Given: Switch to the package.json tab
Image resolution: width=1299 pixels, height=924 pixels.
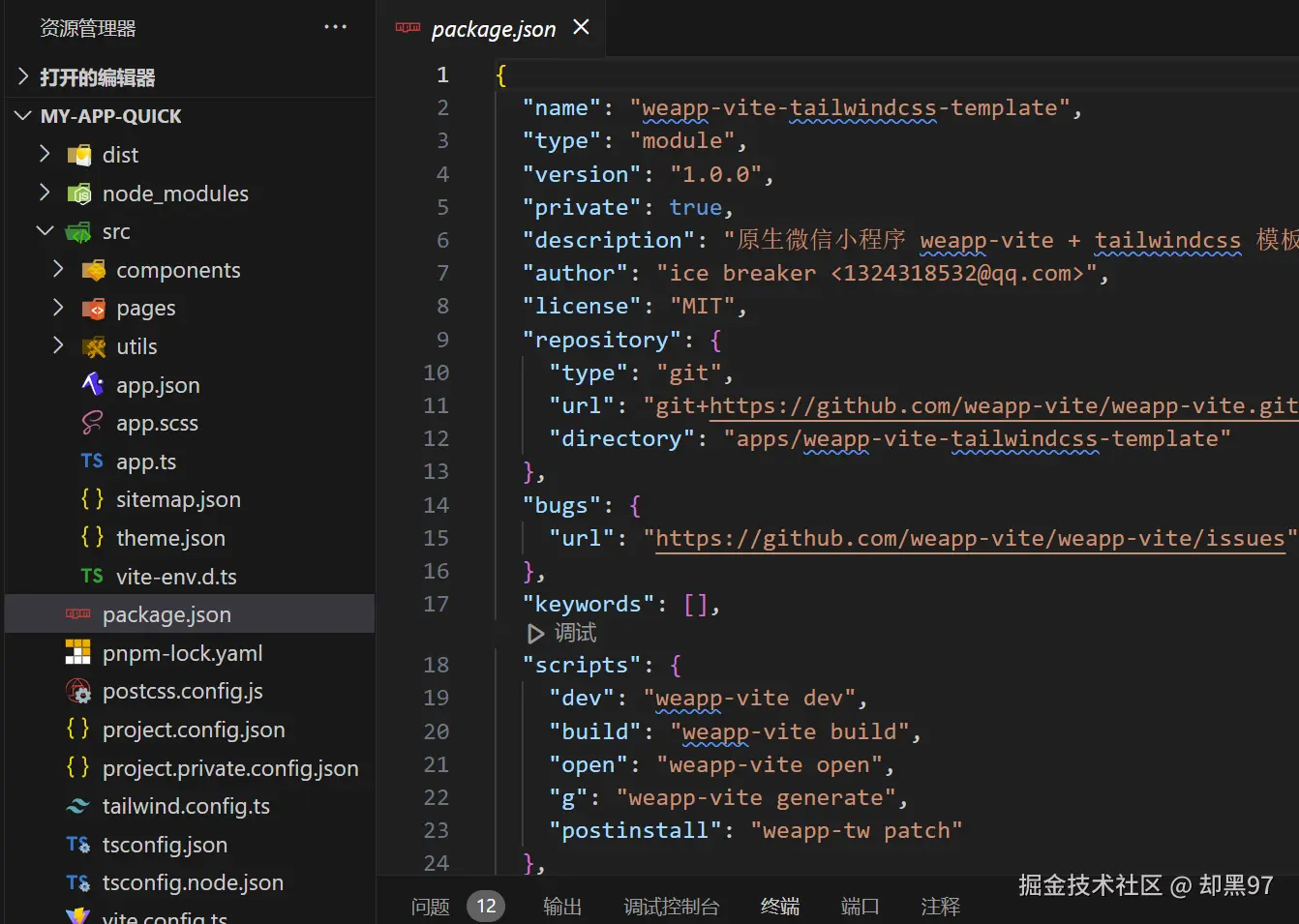Looking at the screenshot, I should 493,28.
